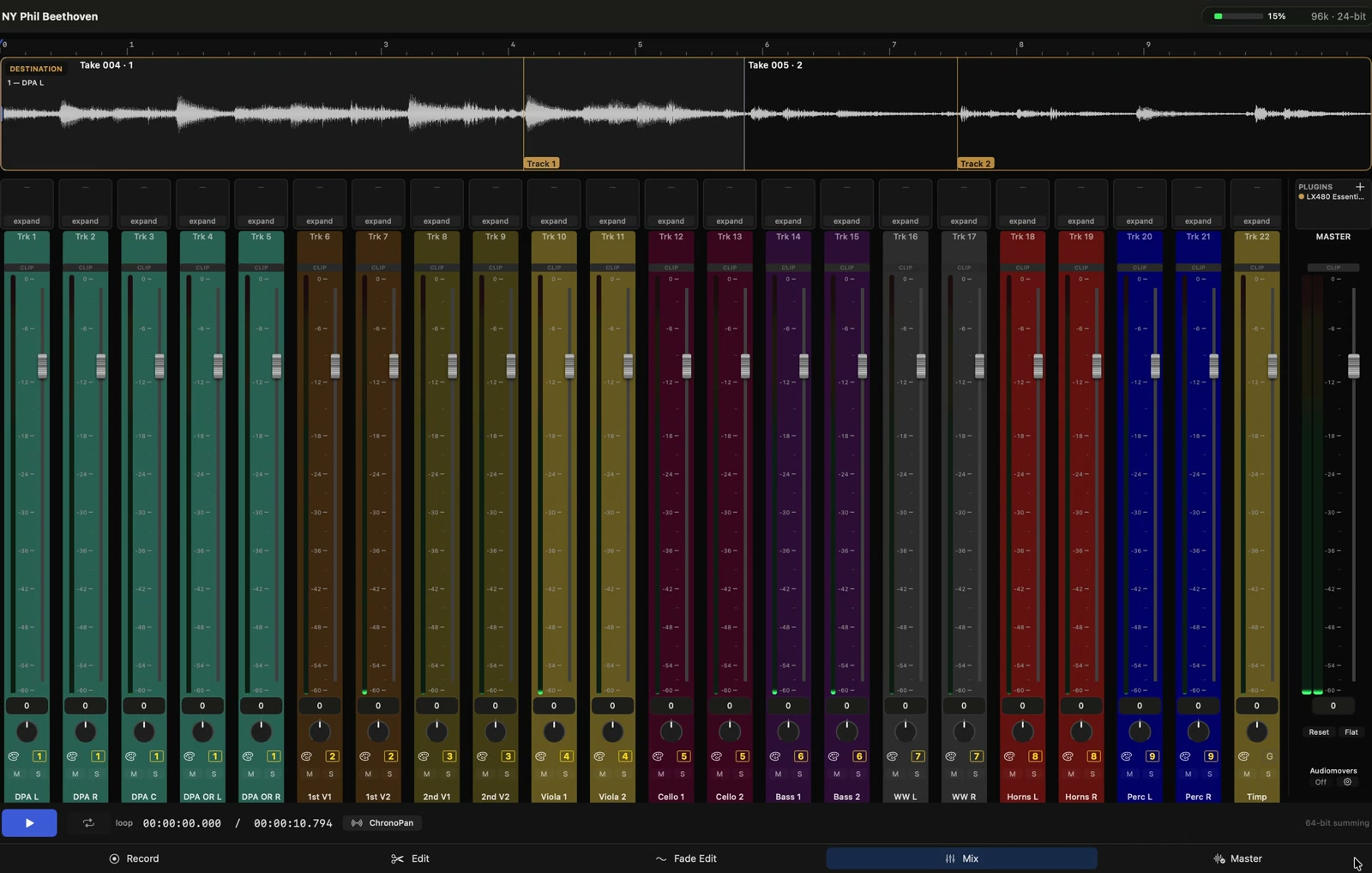Click group 3 badge on 2nd V2

pos(508,756)
